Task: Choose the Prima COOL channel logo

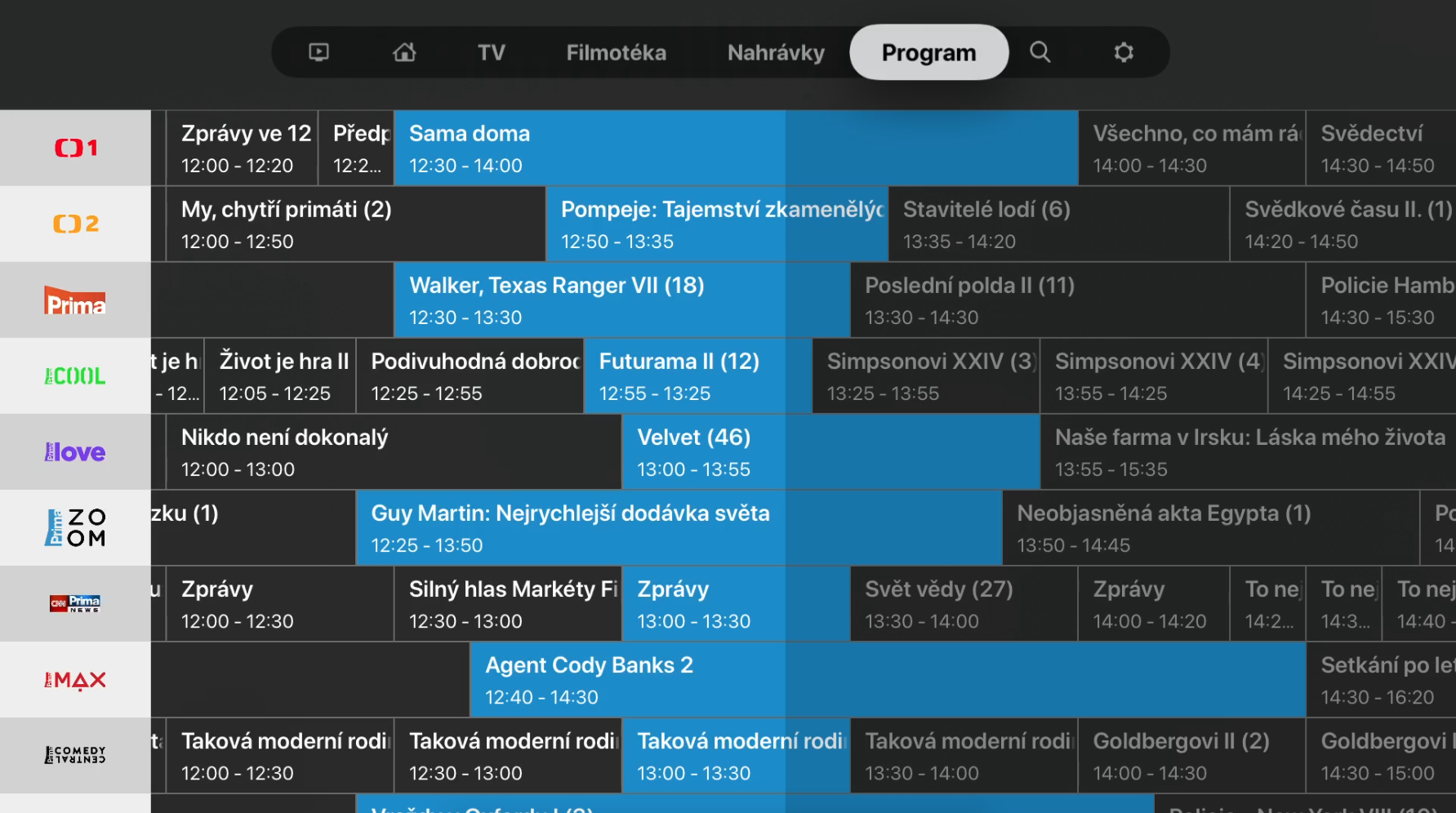Action: coord(75,375)
